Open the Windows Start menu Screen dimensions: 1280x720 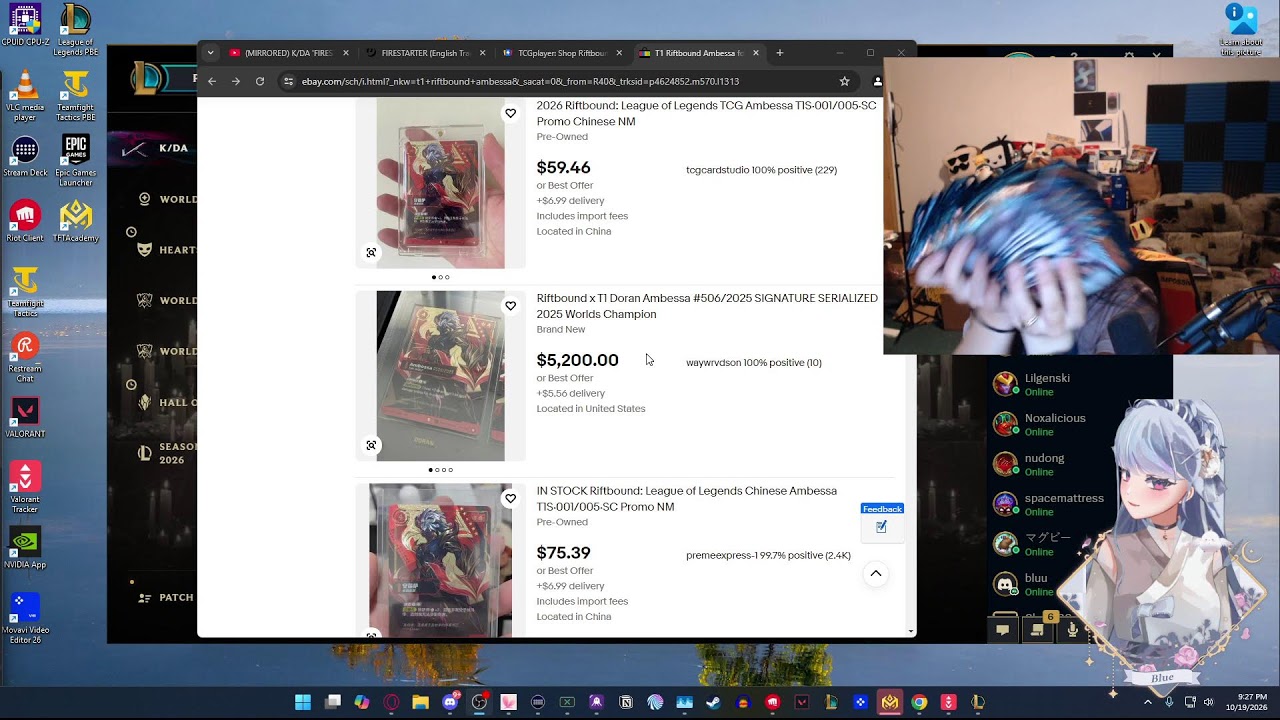click(303, 702)
